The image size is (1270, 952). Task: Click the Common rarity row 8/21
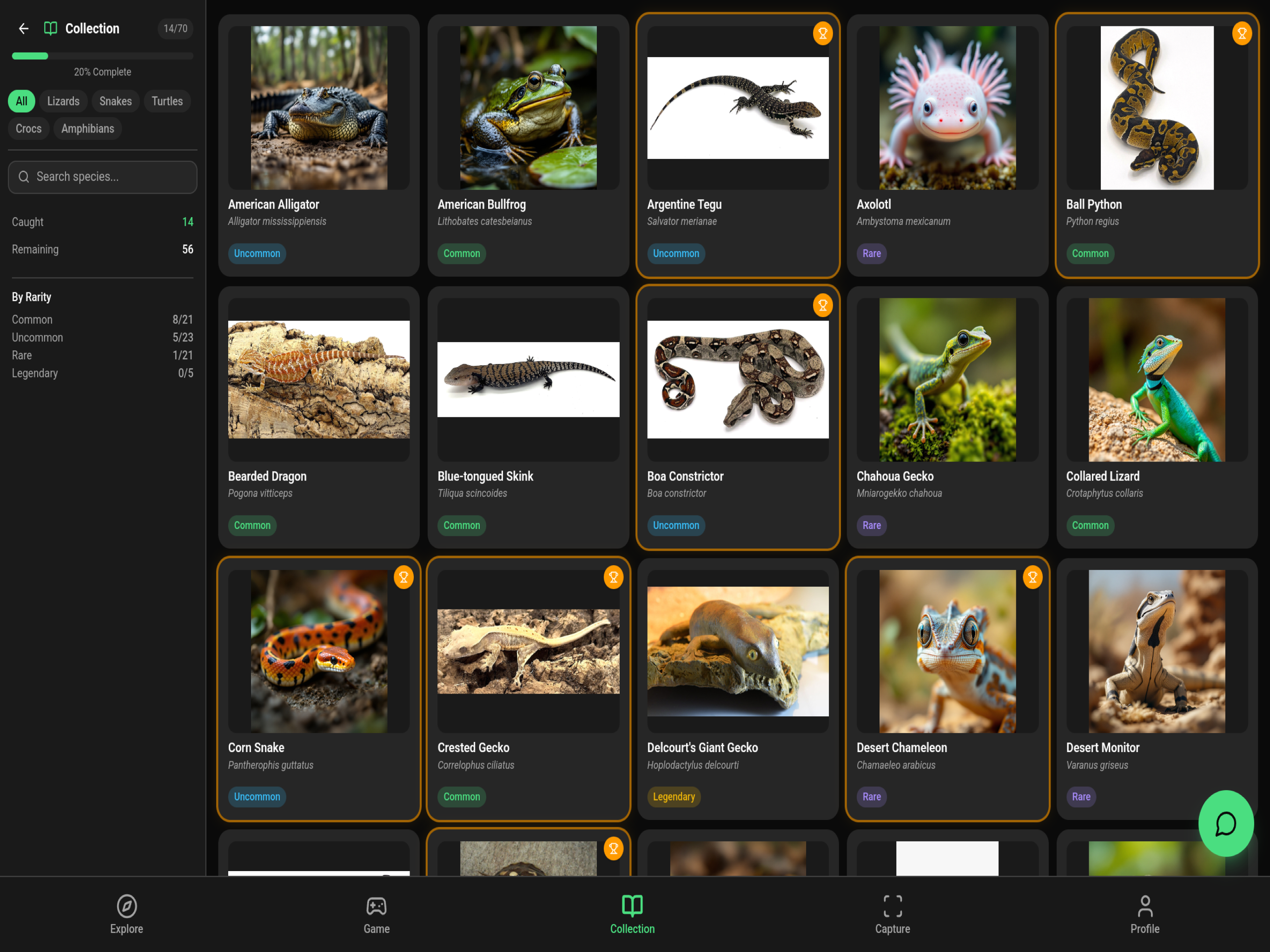click(x=103, y=320)
